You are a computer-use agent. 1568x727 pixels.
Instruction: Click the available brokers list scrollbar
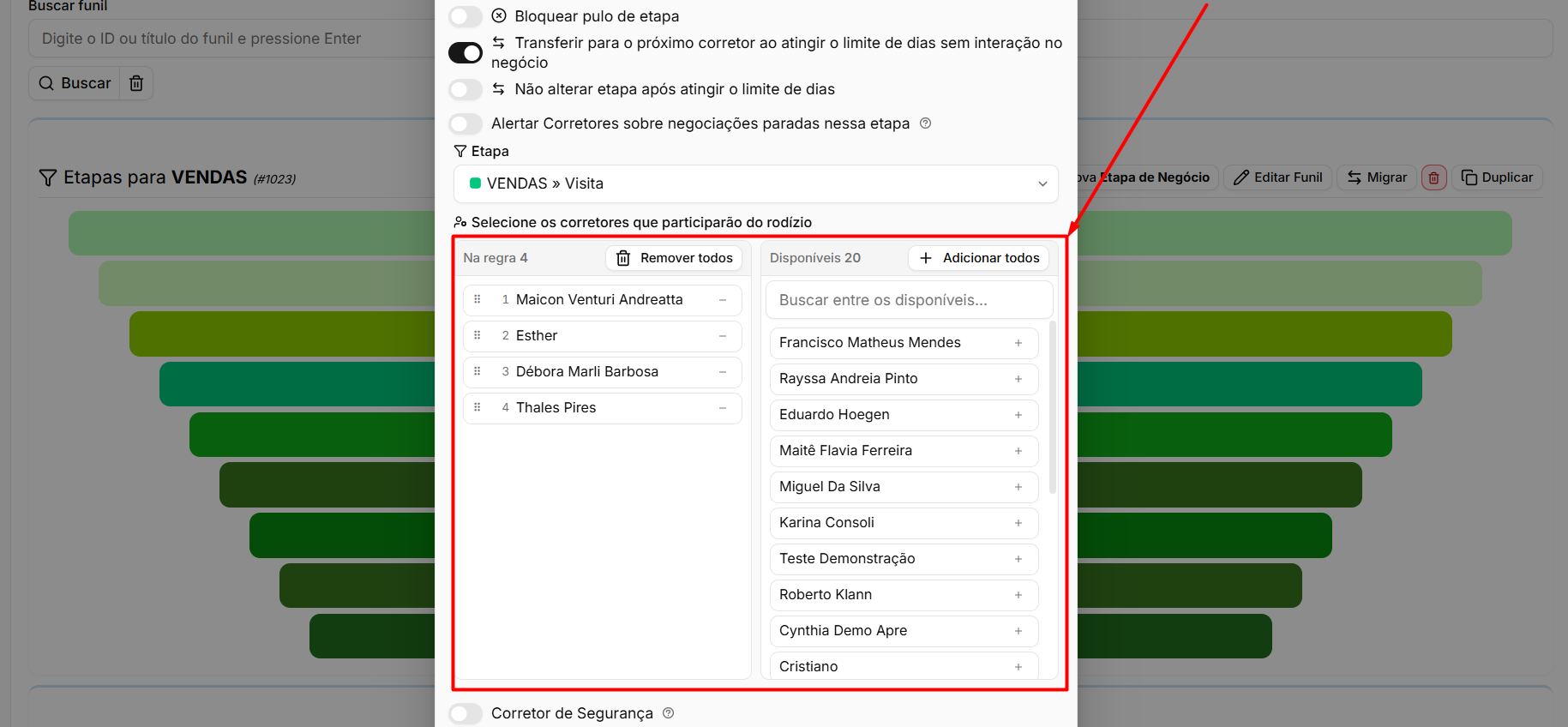pyautogui.click(x=1053, y=408)
